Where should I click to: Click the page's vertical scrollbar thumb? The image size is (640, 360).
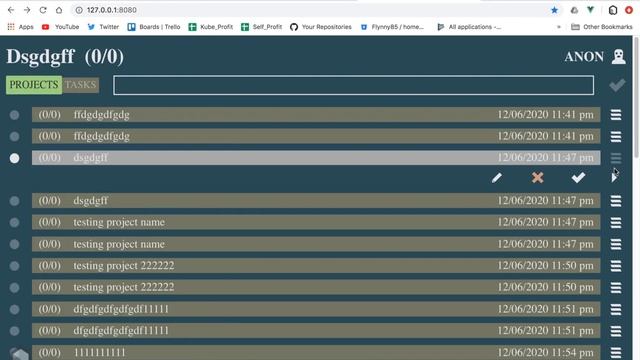[x=636, y=96]
